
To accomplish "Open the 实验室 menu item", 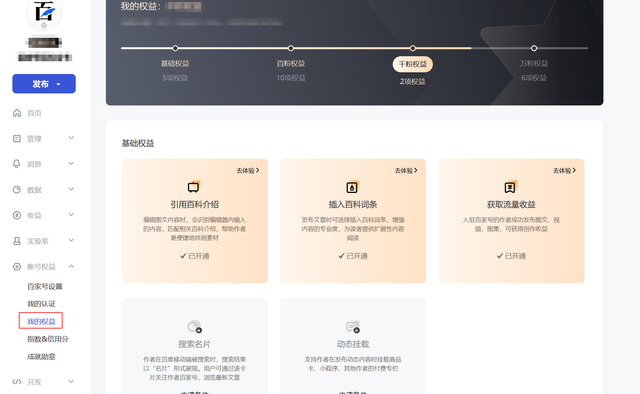I will click(x=38, y=241).
